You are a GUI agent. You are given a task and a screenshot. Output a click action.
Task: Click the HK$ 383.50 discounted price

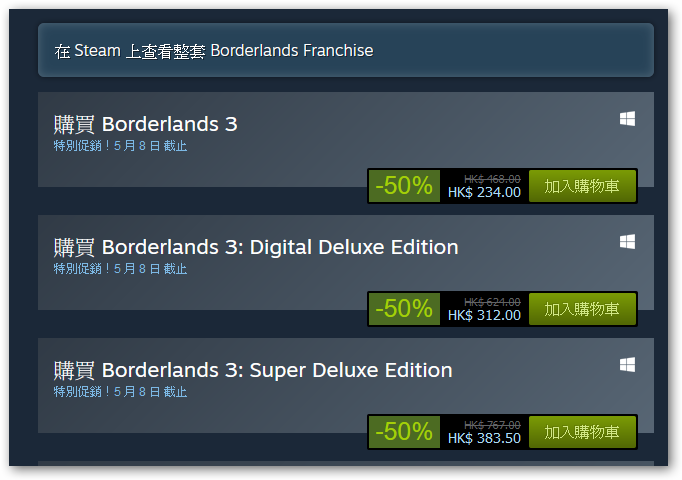coord(484,438)
